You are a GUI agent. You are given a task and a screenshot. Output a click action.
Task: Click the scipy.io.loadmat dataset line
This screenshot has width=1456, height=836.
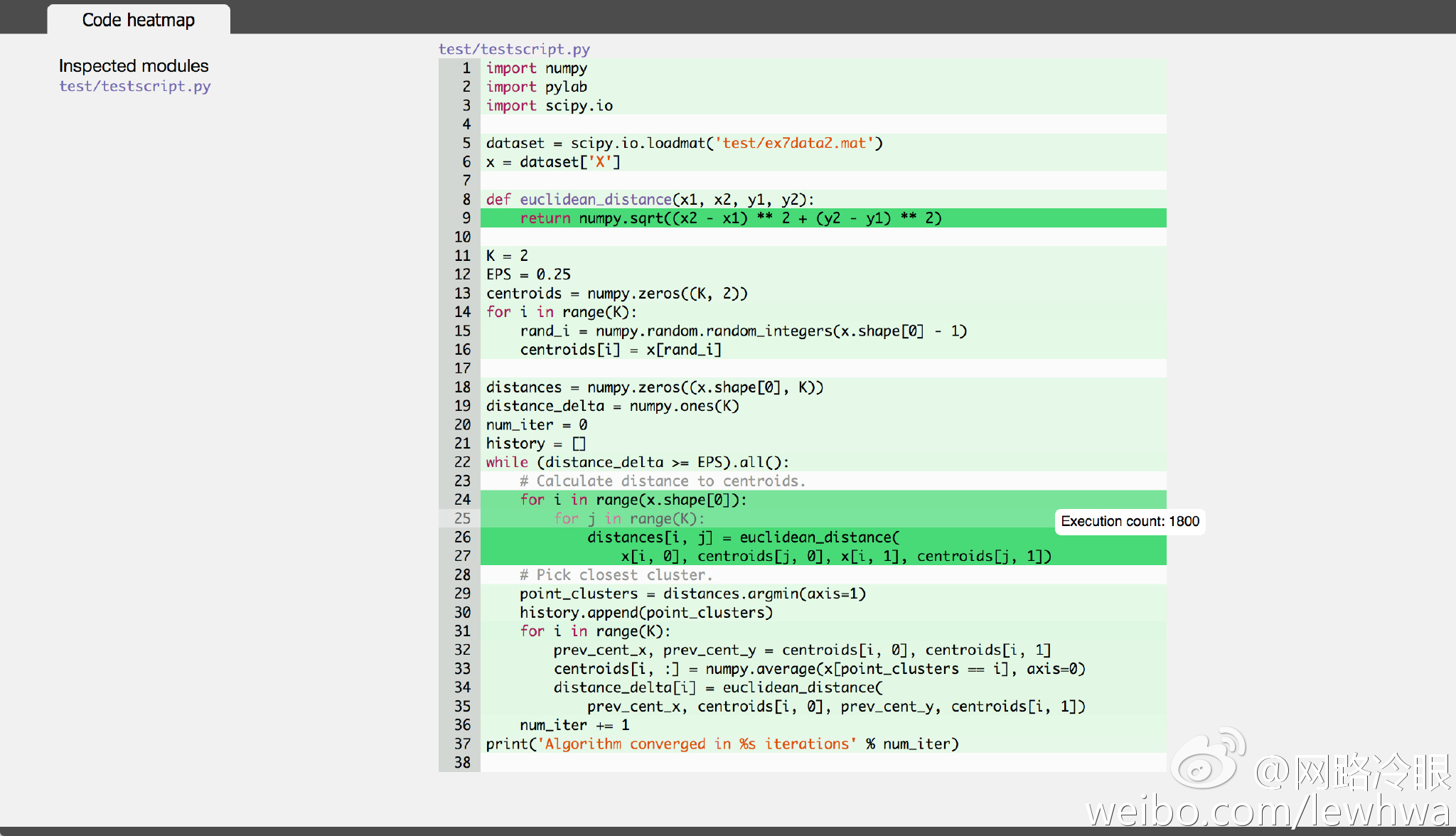coord(683,143)
